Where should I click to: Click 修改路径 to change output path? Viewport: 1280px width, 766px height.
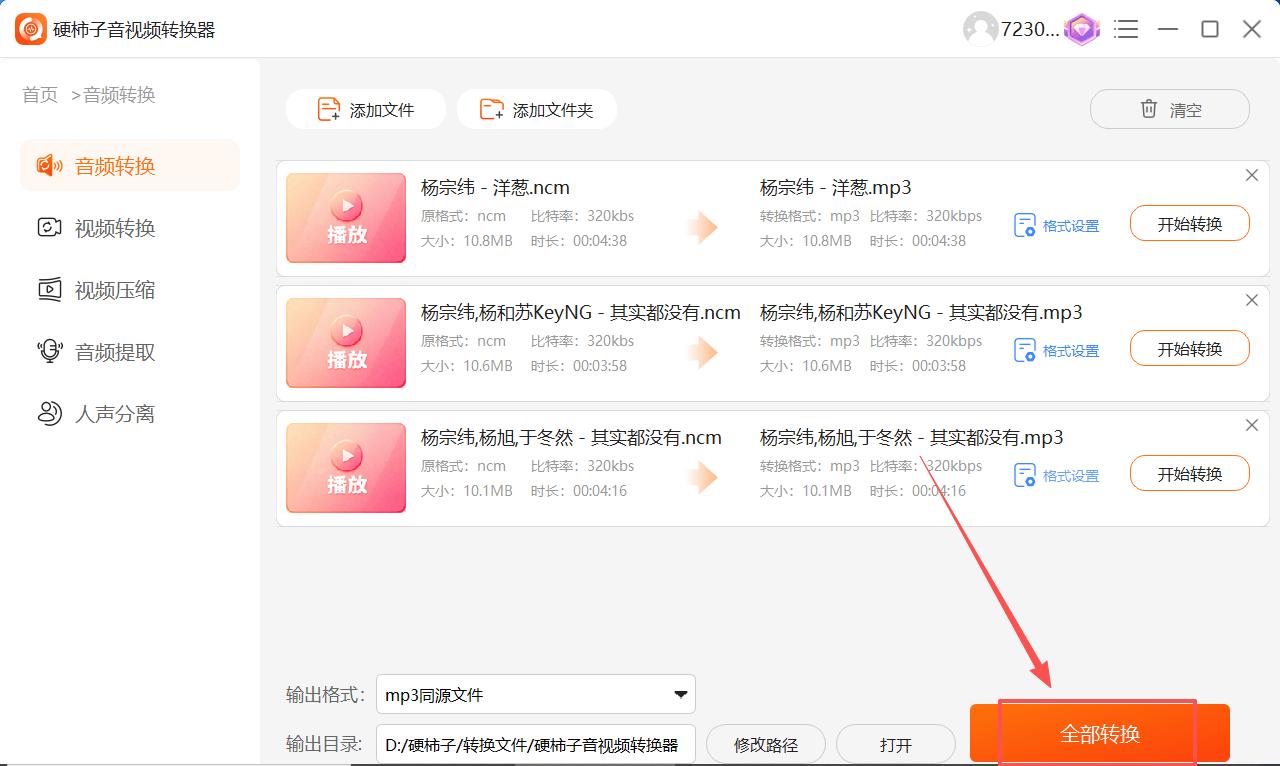tap(765, 744)
